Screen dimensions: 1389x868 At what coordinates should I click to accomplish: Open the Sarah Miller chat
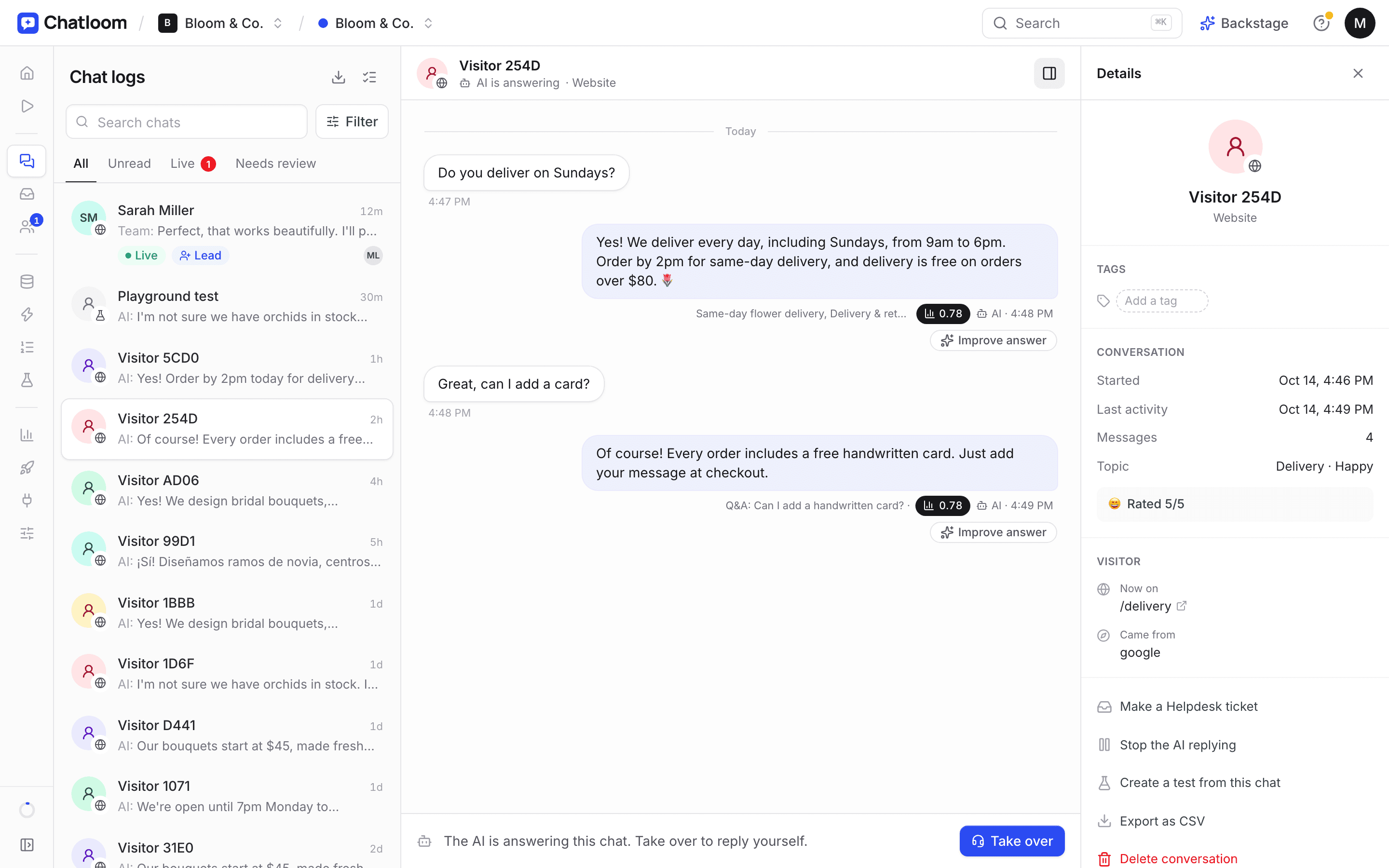coord(227,232)
